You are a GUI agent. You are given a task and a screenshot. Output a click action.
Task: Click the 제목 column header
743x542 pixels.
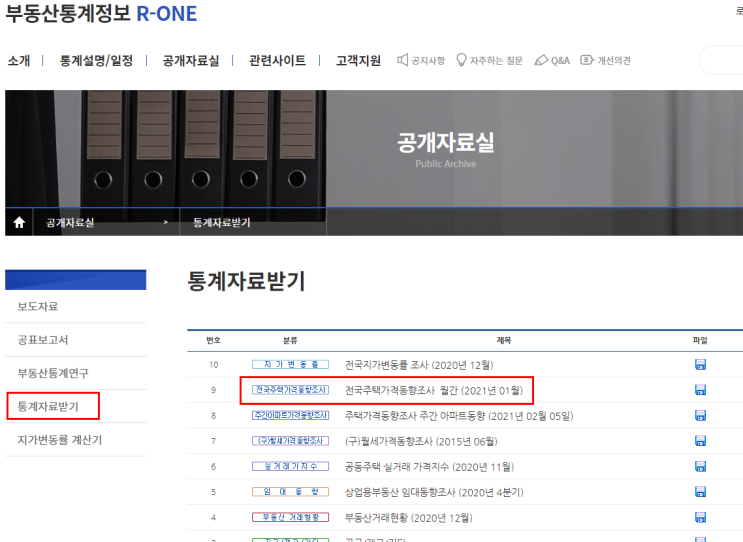[x=504, y=340]
